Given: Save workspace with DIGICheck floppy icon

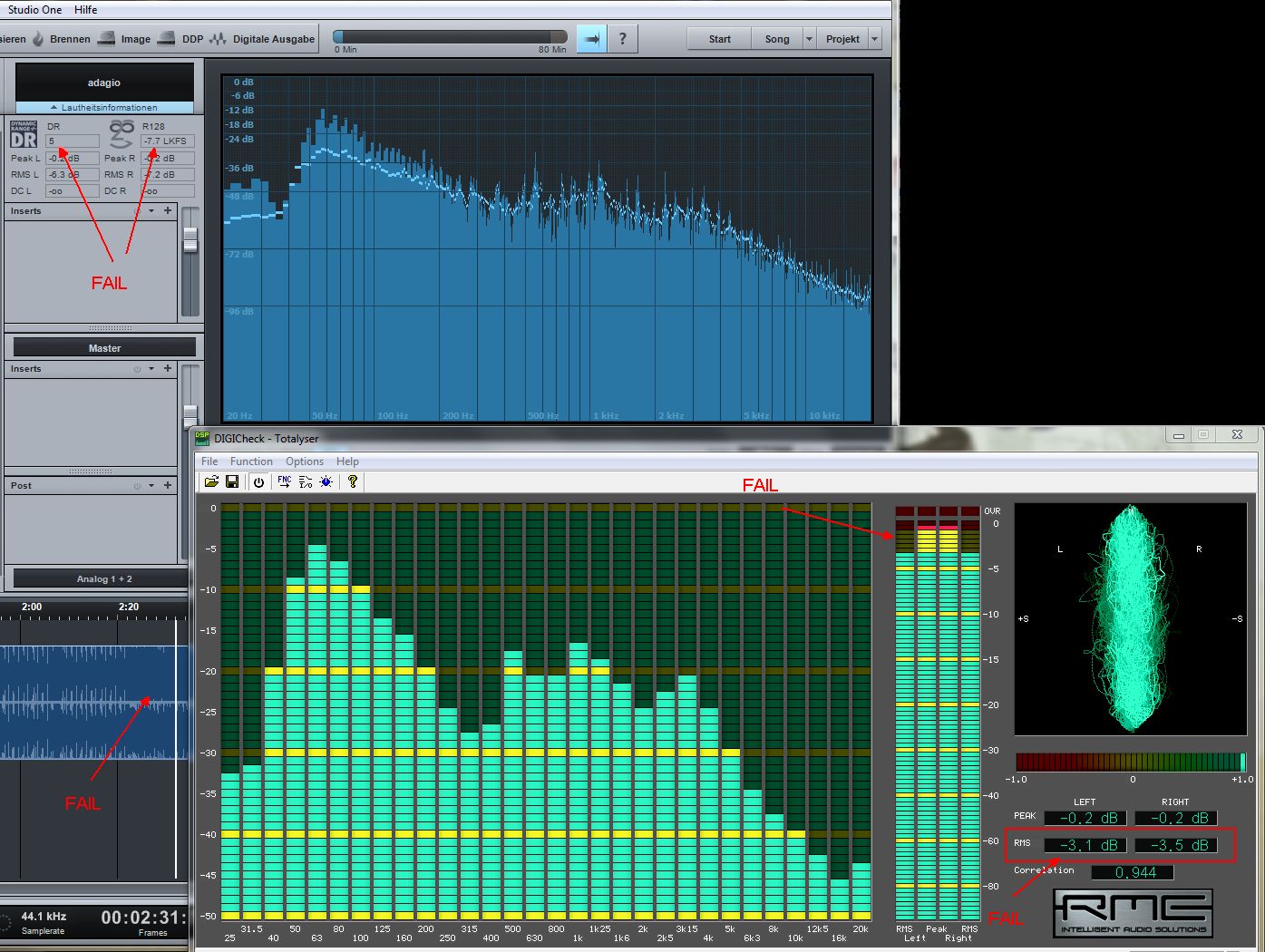Looking at the screenshot, I should (232, 481).
